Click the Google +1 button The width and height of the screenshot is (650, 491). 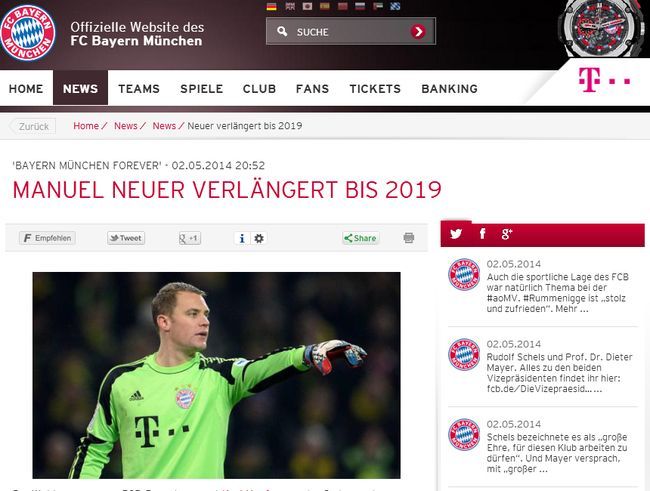pos(190,238)
